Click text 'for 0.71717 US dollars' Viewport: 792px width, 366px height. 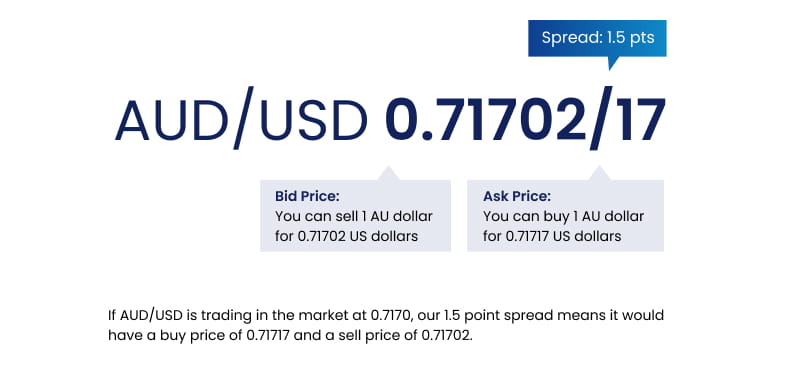click(552, 236)
